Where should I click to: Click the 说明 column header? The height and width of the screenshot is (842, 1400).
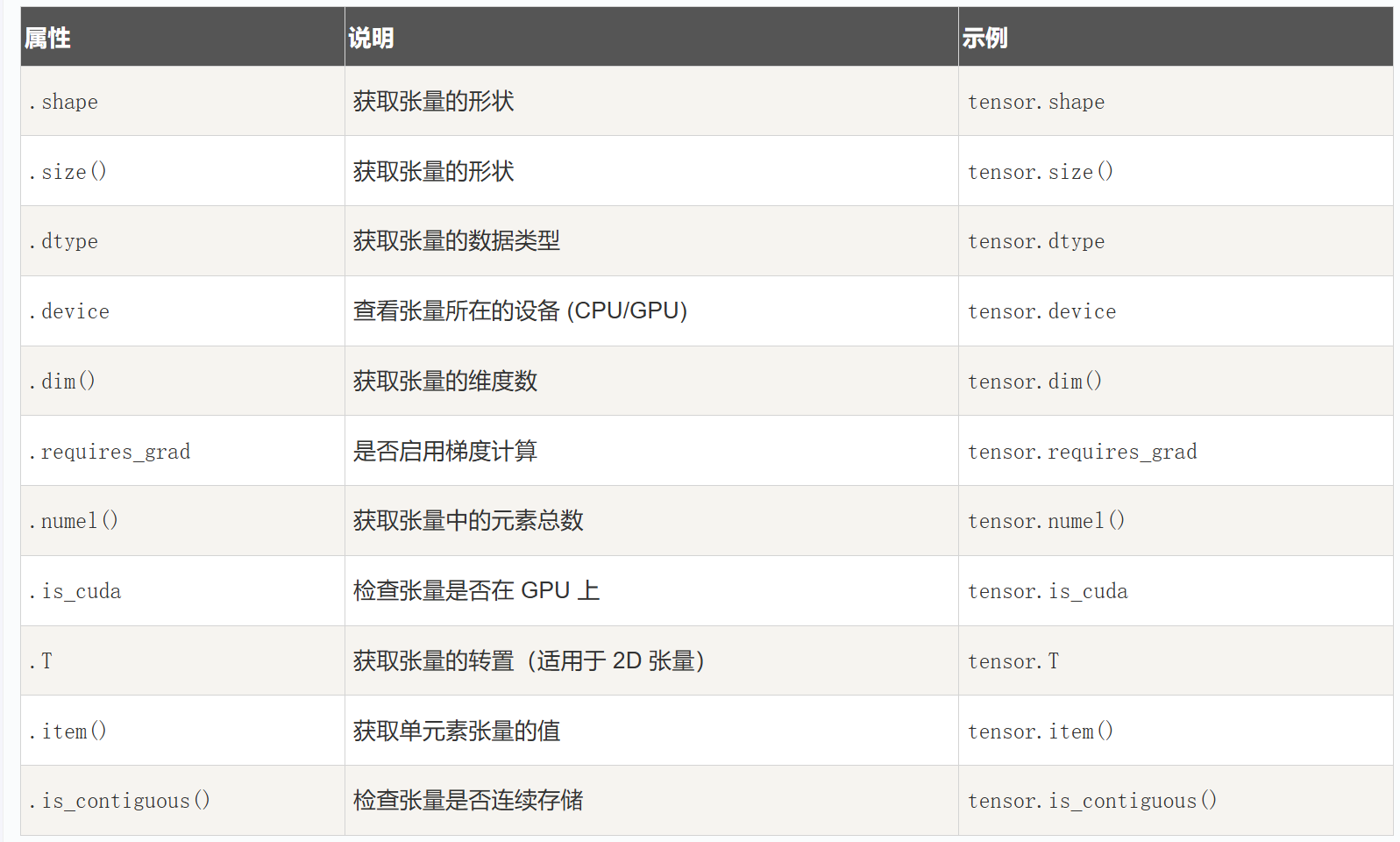(371, 38)
